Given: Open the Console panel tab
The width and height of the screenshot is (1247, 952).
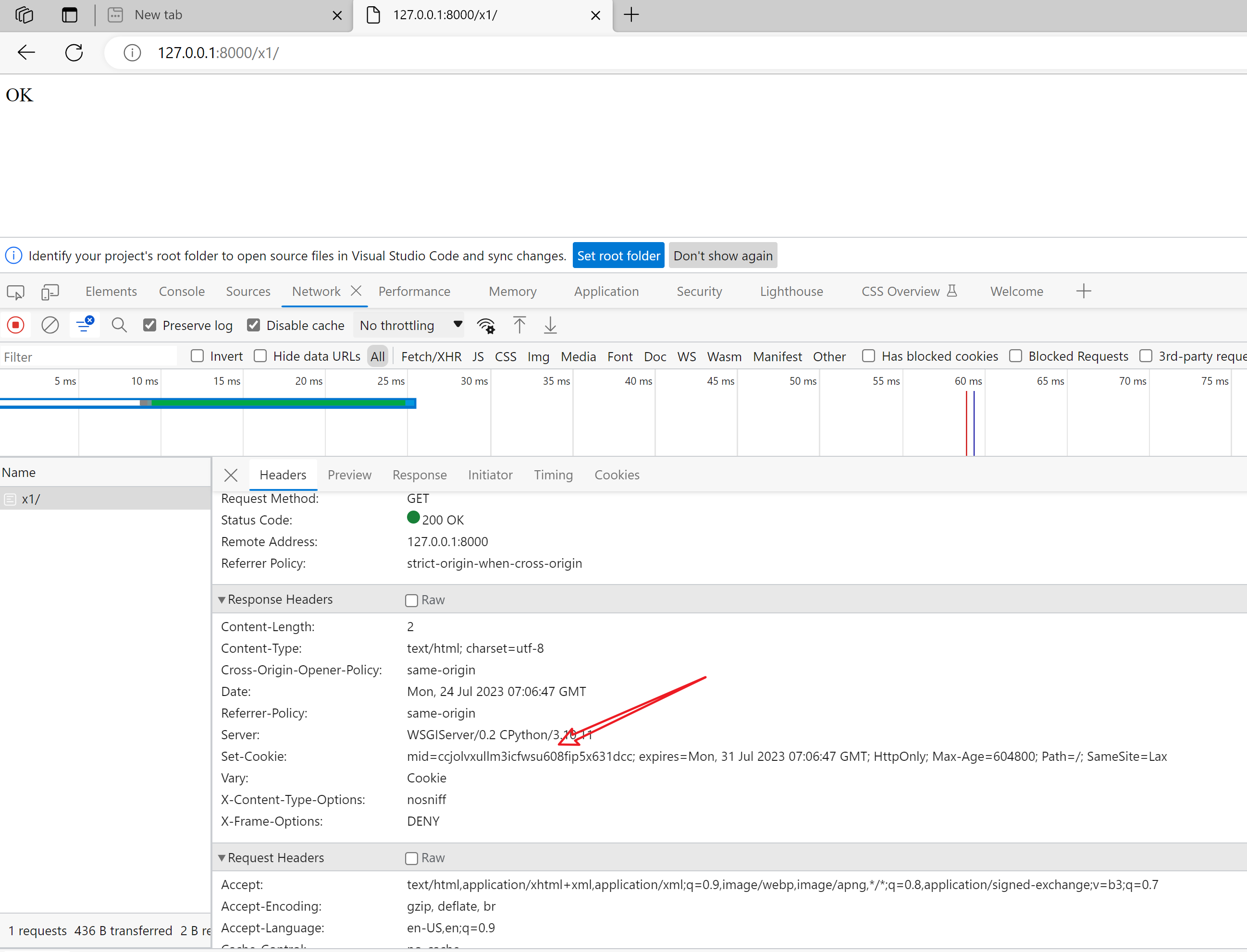Looking at the screenshot, I should pos(181,291).
